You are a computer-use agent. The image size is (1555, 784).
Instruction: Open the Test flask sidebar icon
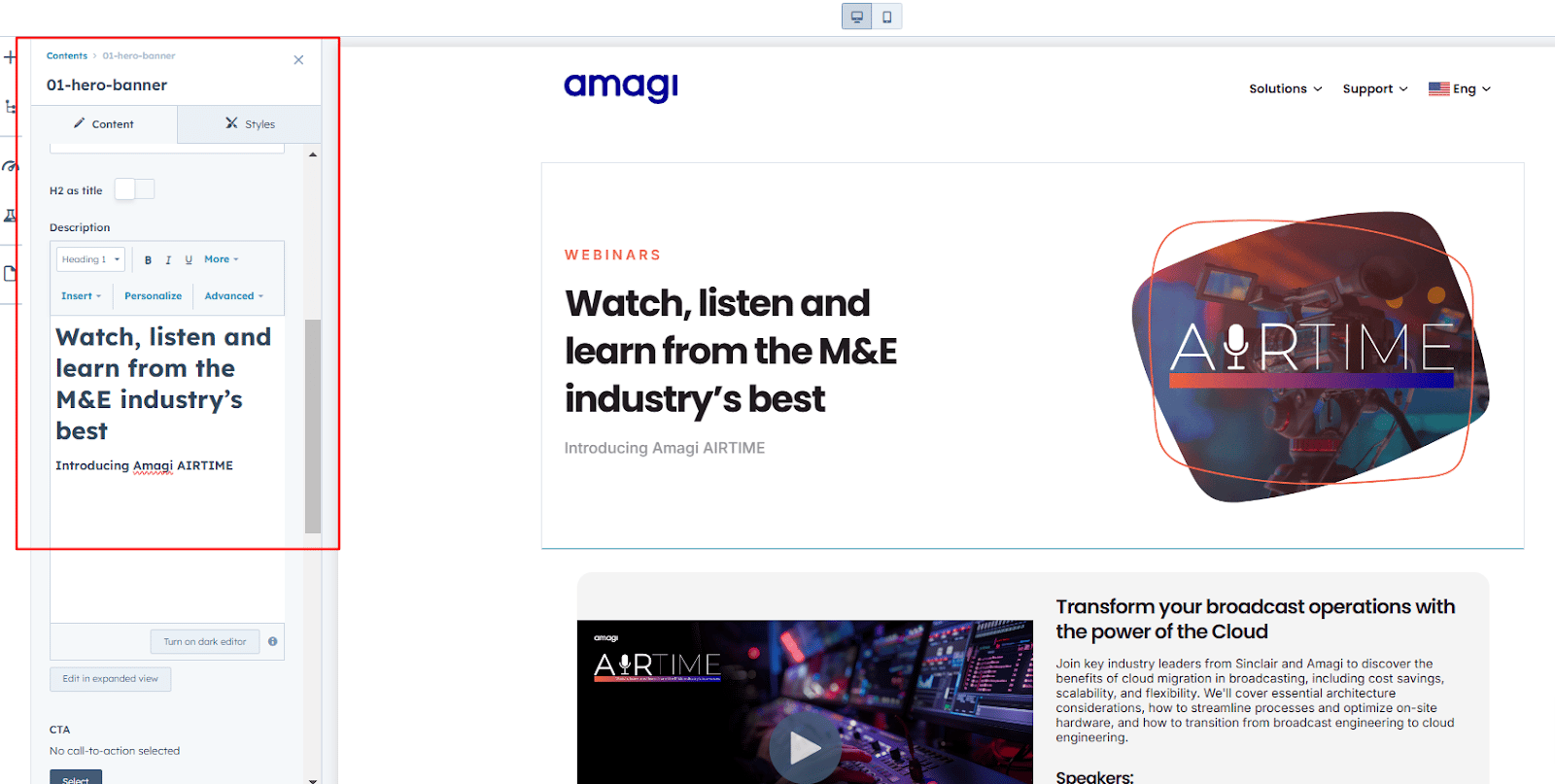tap(10, 216)
